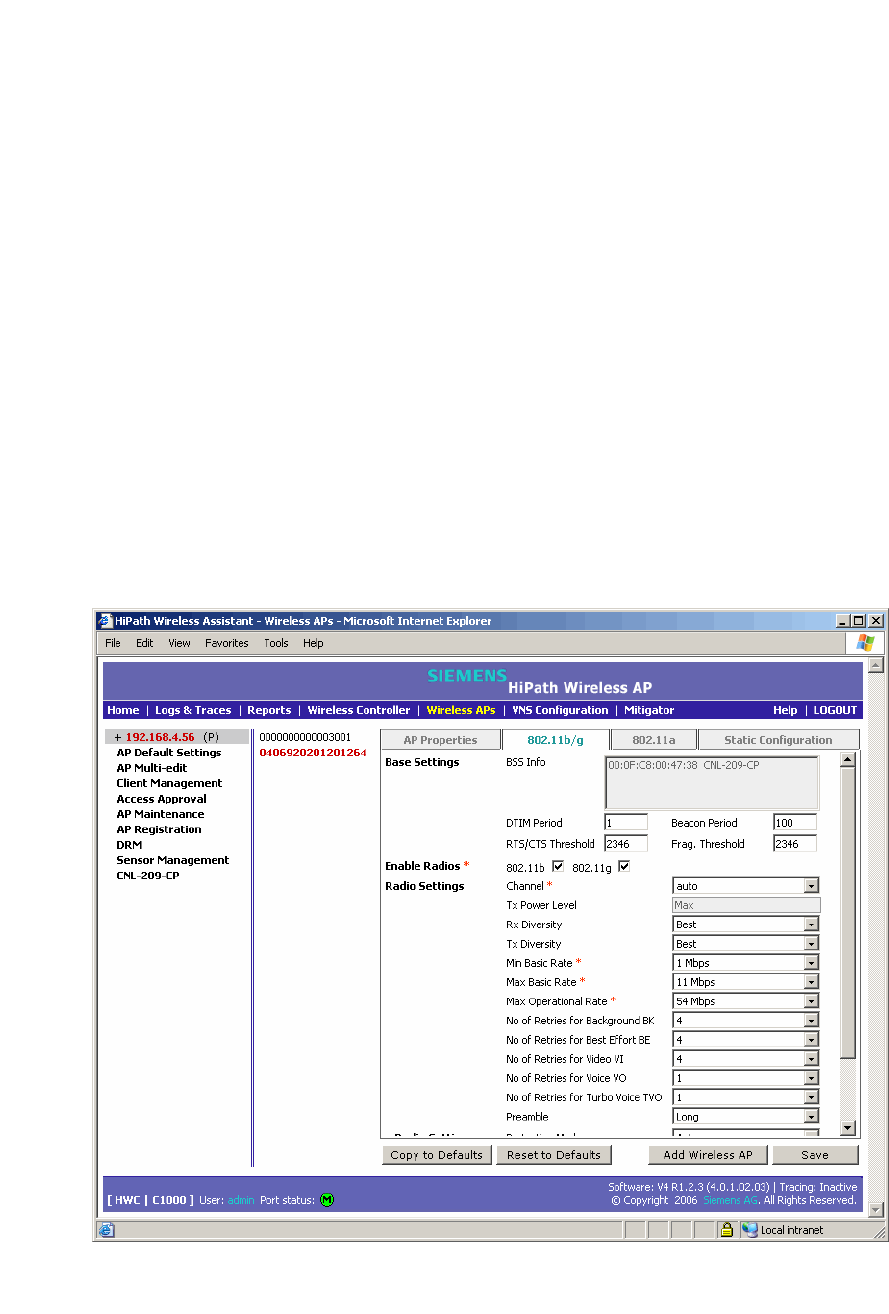This screenshot has width=889, height=1314.
Task: Expand the 192.168.4.56 controller node
Action: pyautogui.click(x=117, y=737)
